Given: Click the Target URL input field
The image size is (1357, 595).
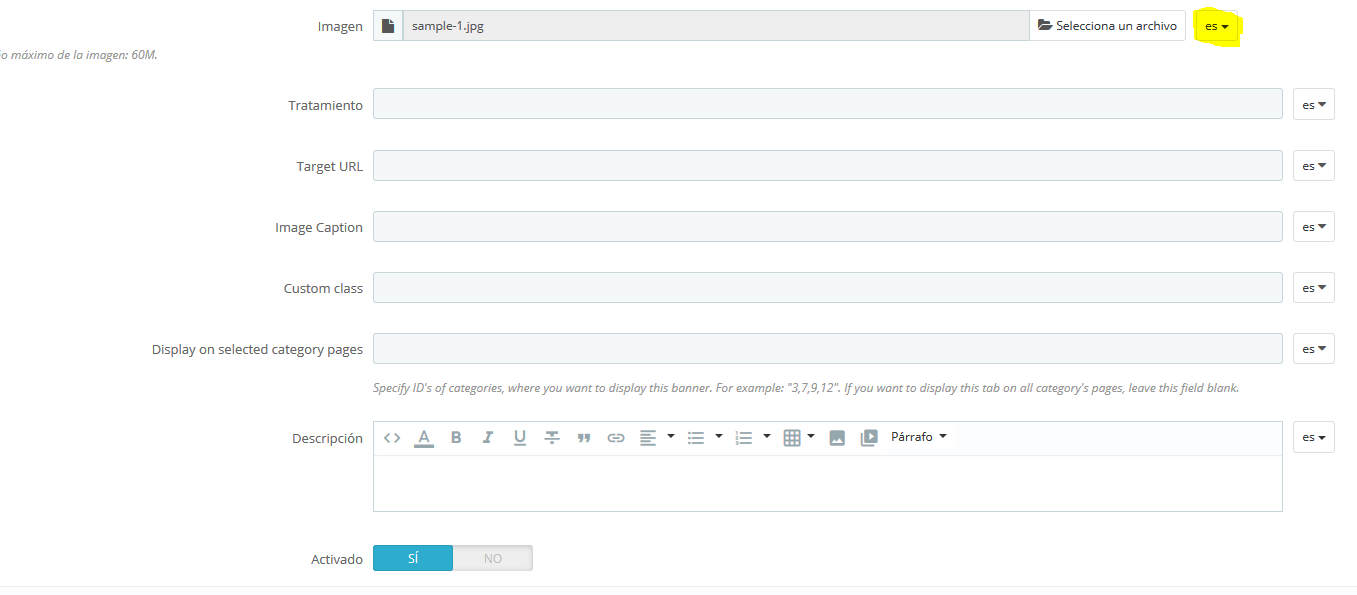Looking at the screenshot, I should click(x=828, y=166).
